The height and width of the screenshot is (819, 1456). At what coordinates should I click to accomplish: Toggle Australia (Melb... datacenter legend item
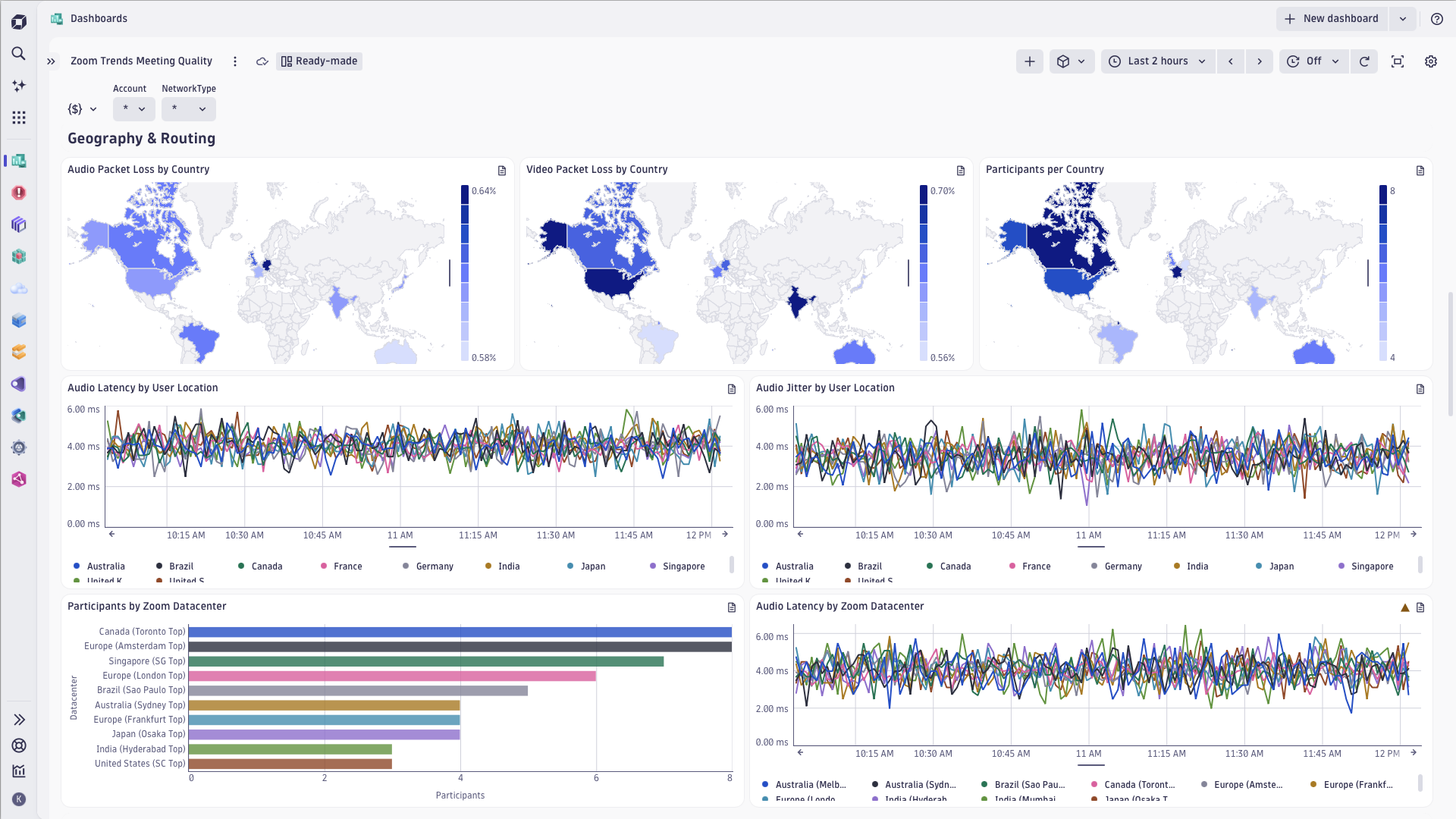804,785
